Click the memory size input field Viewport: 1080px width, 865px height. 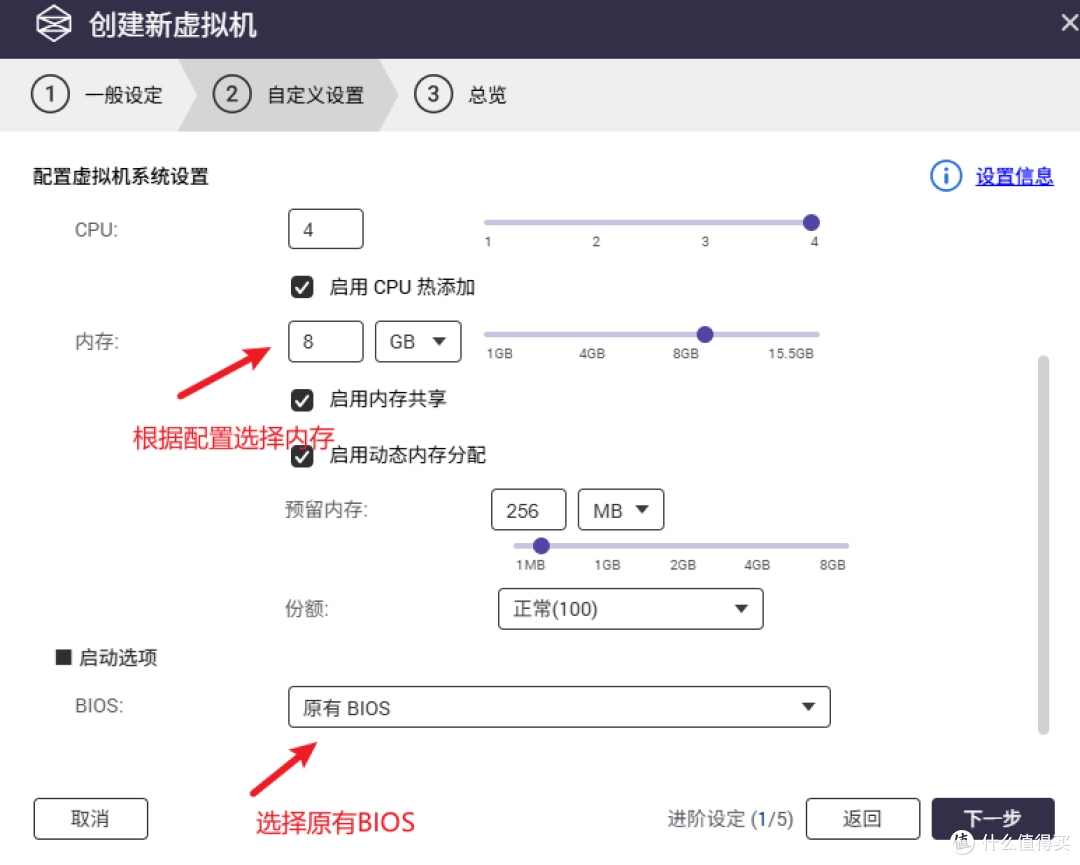[325, 342]
